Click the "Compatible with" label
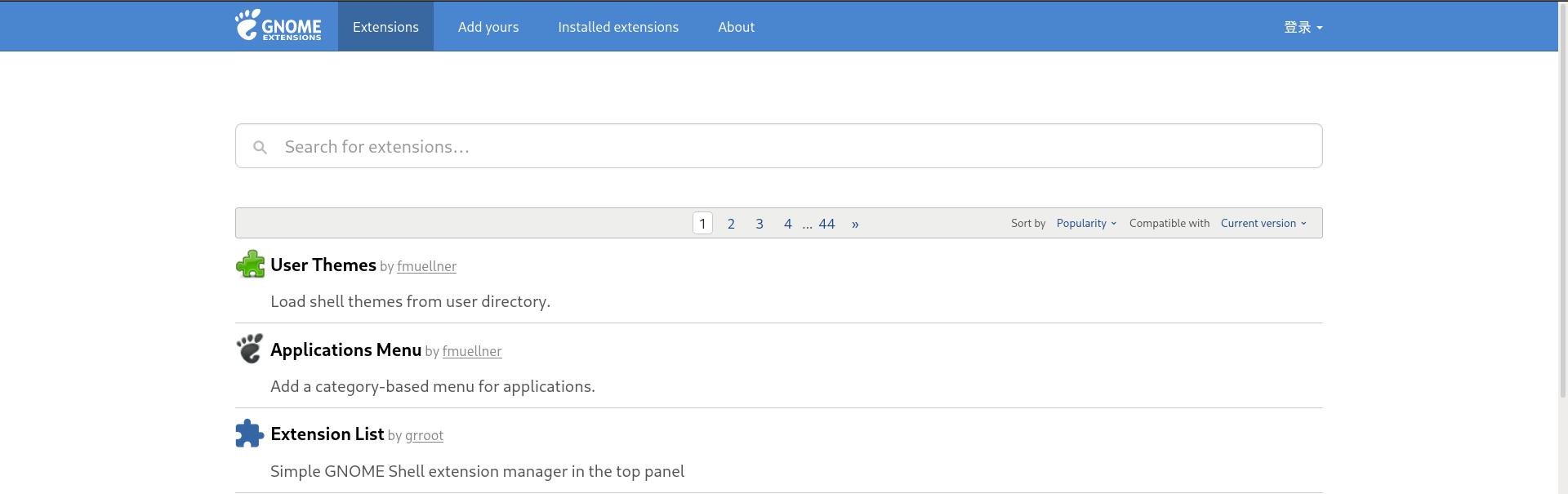This screenshot has width=1568, height=494. click(x=1169, y=223)
